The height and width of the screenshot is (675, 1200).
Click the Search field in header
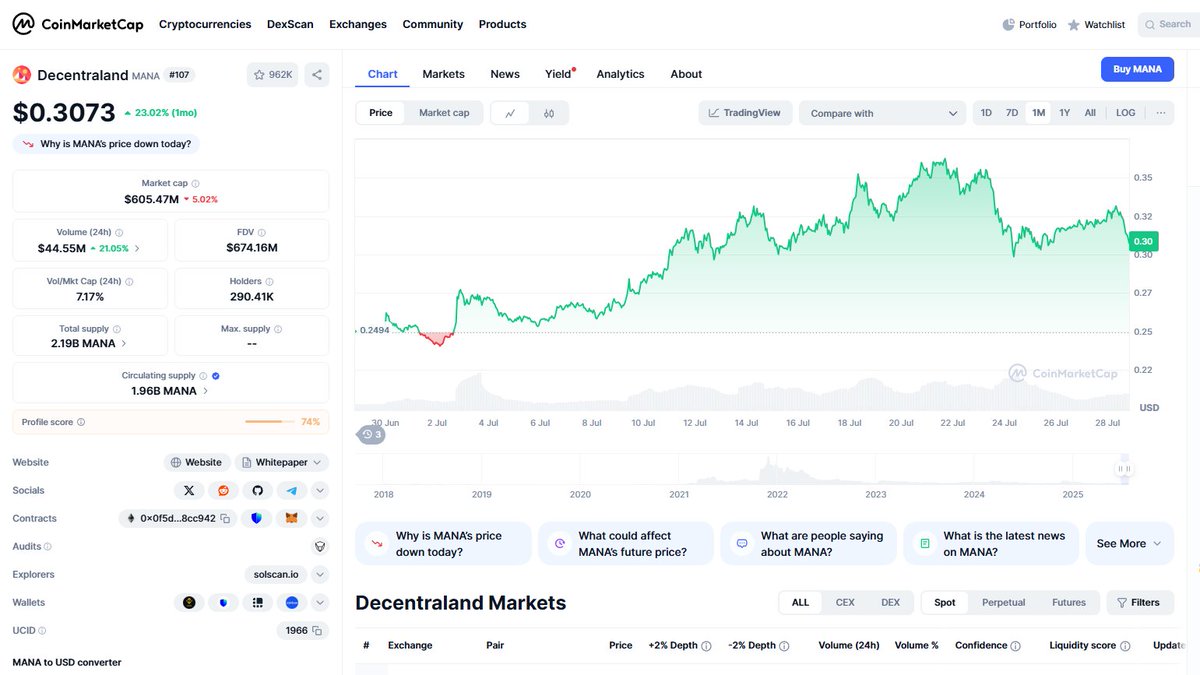(1168, 24)
